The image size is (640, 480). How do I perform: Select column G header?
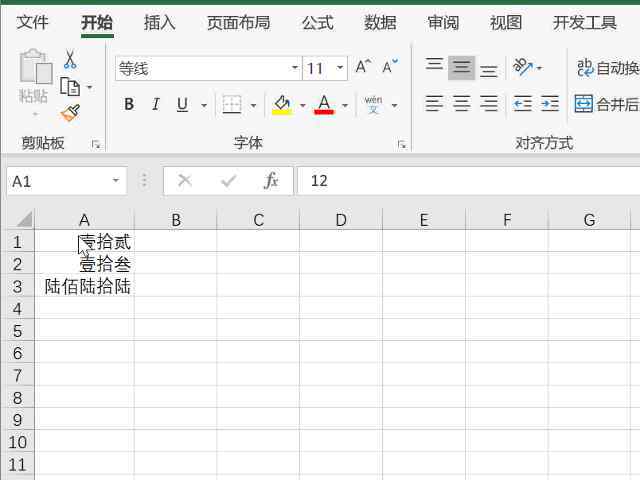(x=589, y=220)
